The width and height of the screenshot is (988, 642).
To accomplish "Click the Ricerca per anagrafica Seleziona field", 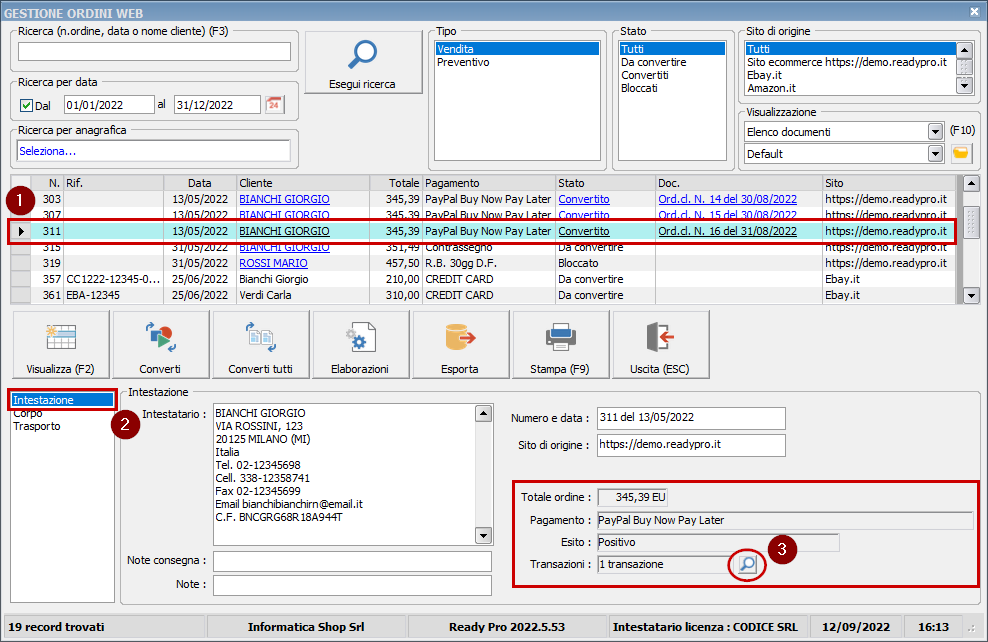I will pos(154,151).
